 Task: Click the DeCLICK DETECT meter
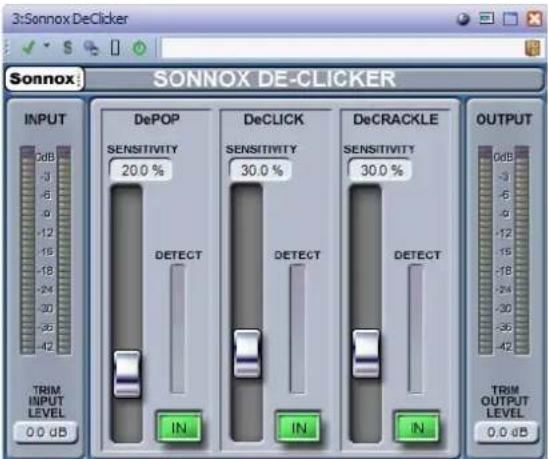pos(297,329)
